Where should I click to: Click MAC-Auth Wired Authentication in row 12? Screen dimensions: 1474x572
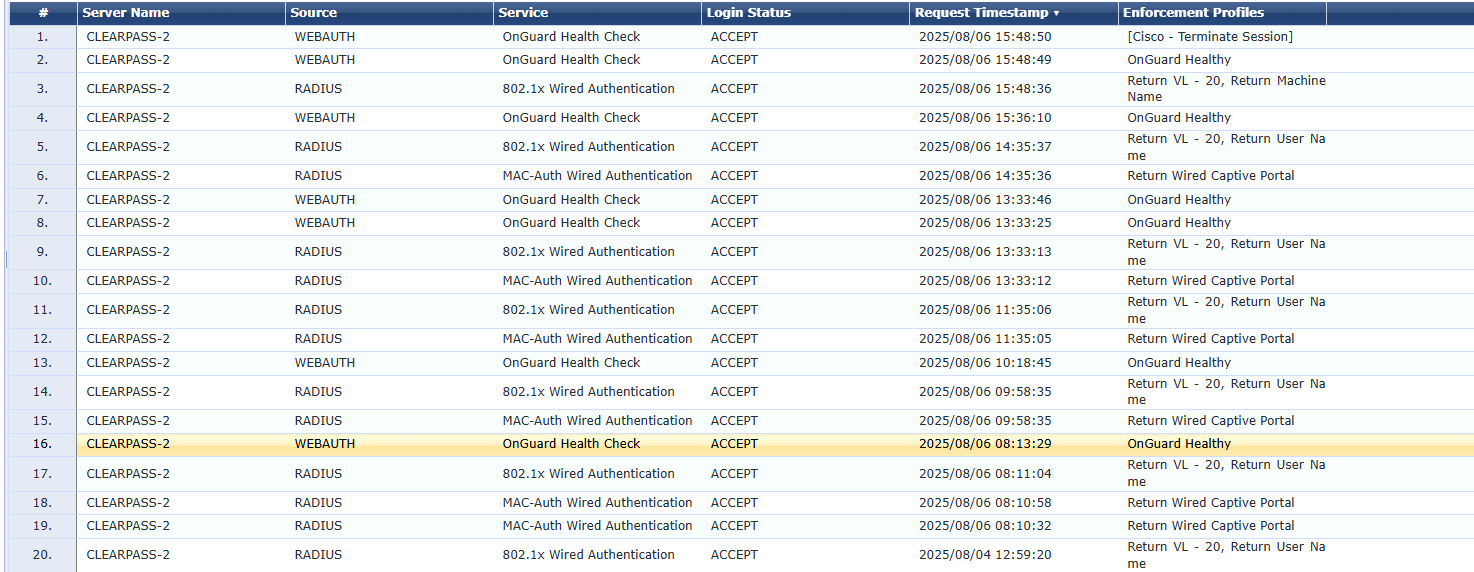(597, 339)
